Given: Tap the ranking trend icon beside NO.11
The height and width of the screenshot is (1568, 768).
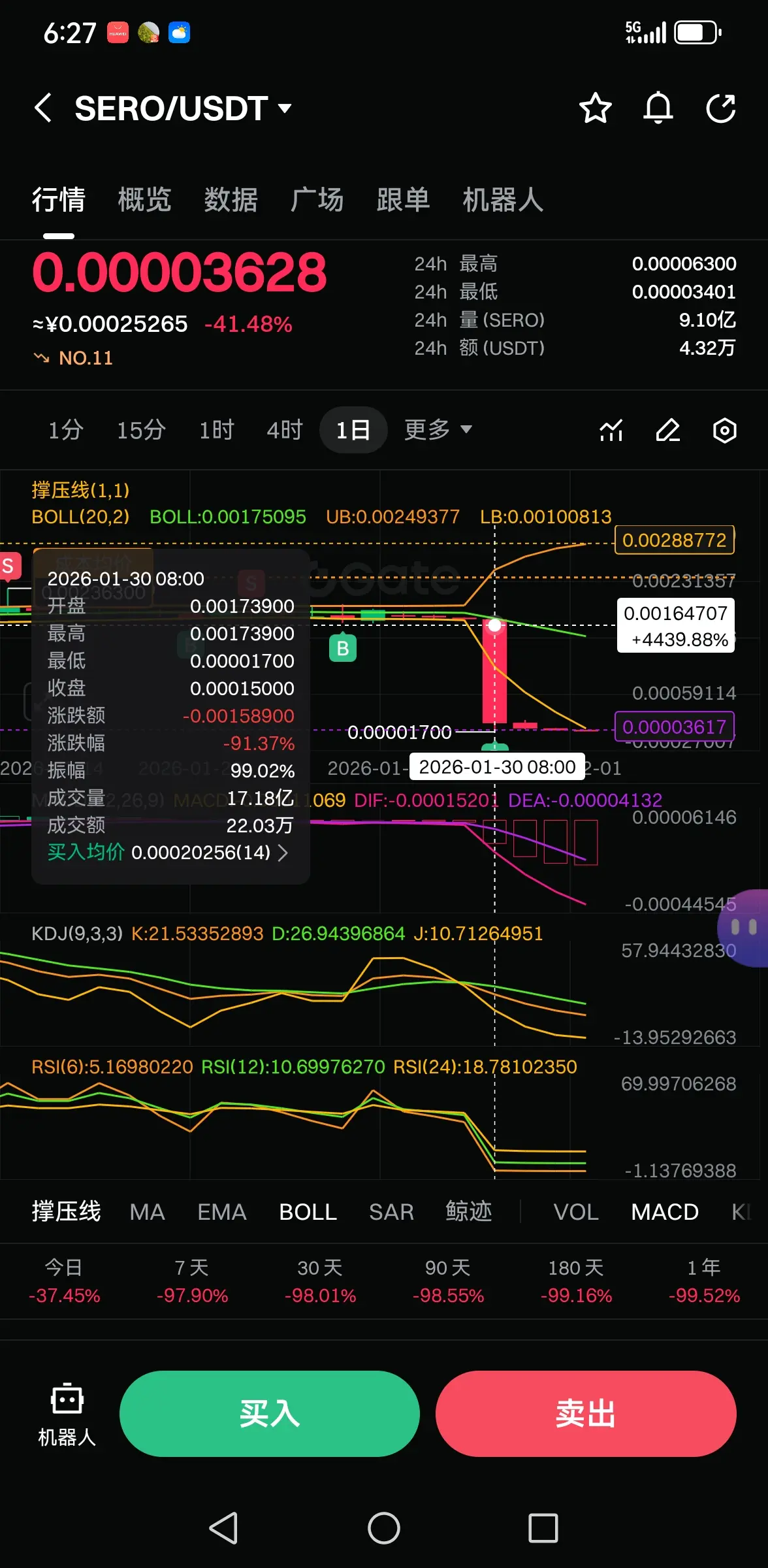Looking at the screenshot, I should 42,357.
